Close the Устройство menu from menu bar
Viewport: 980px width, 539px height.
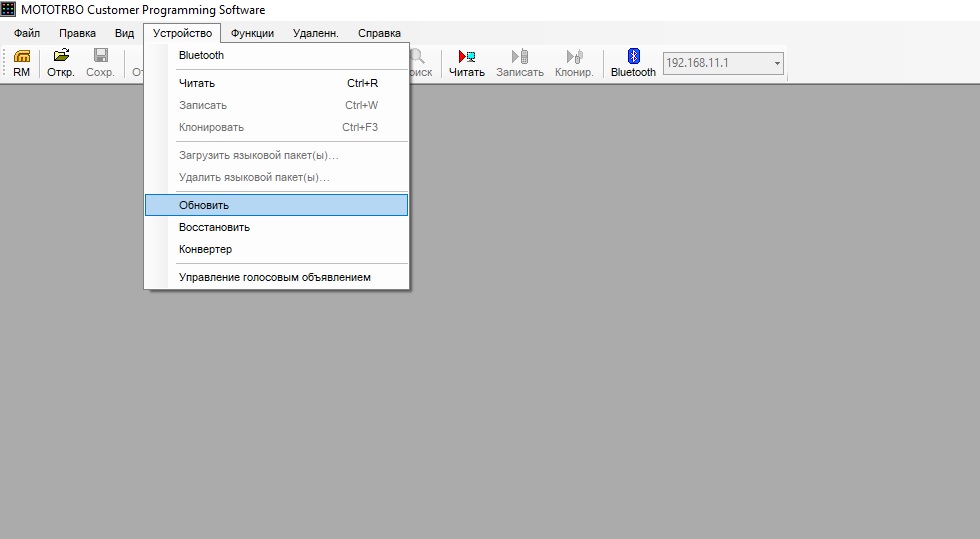[x=182, y=33]
